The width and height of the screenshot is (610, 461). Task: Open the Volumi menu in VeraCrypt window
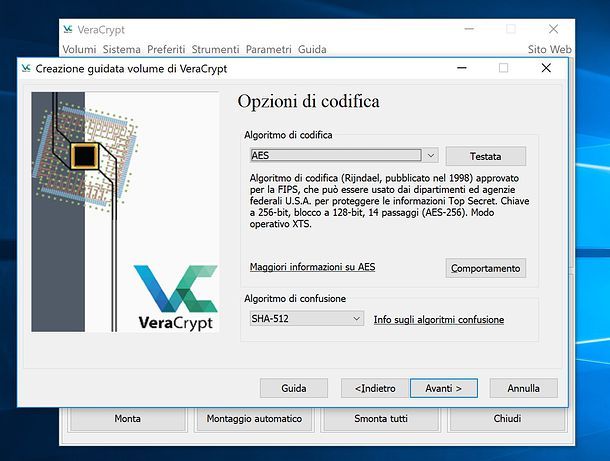79,49
